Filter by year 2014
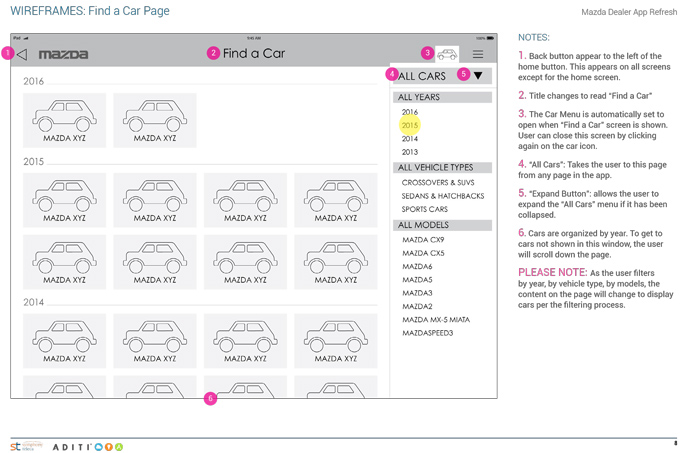The image size is (685, 453). tap(410, 139)
